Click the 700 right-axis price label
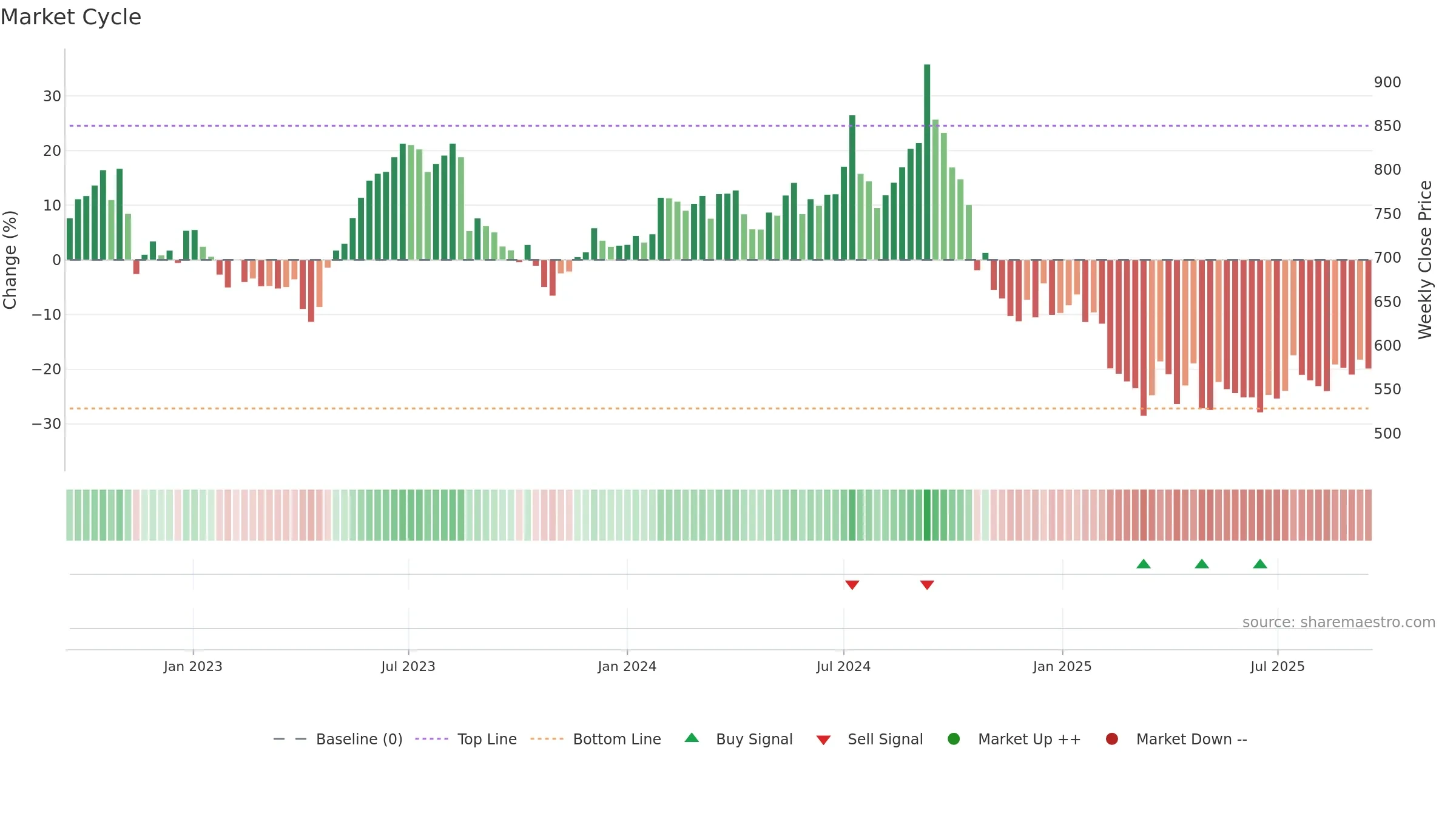 click(1387, 257)
